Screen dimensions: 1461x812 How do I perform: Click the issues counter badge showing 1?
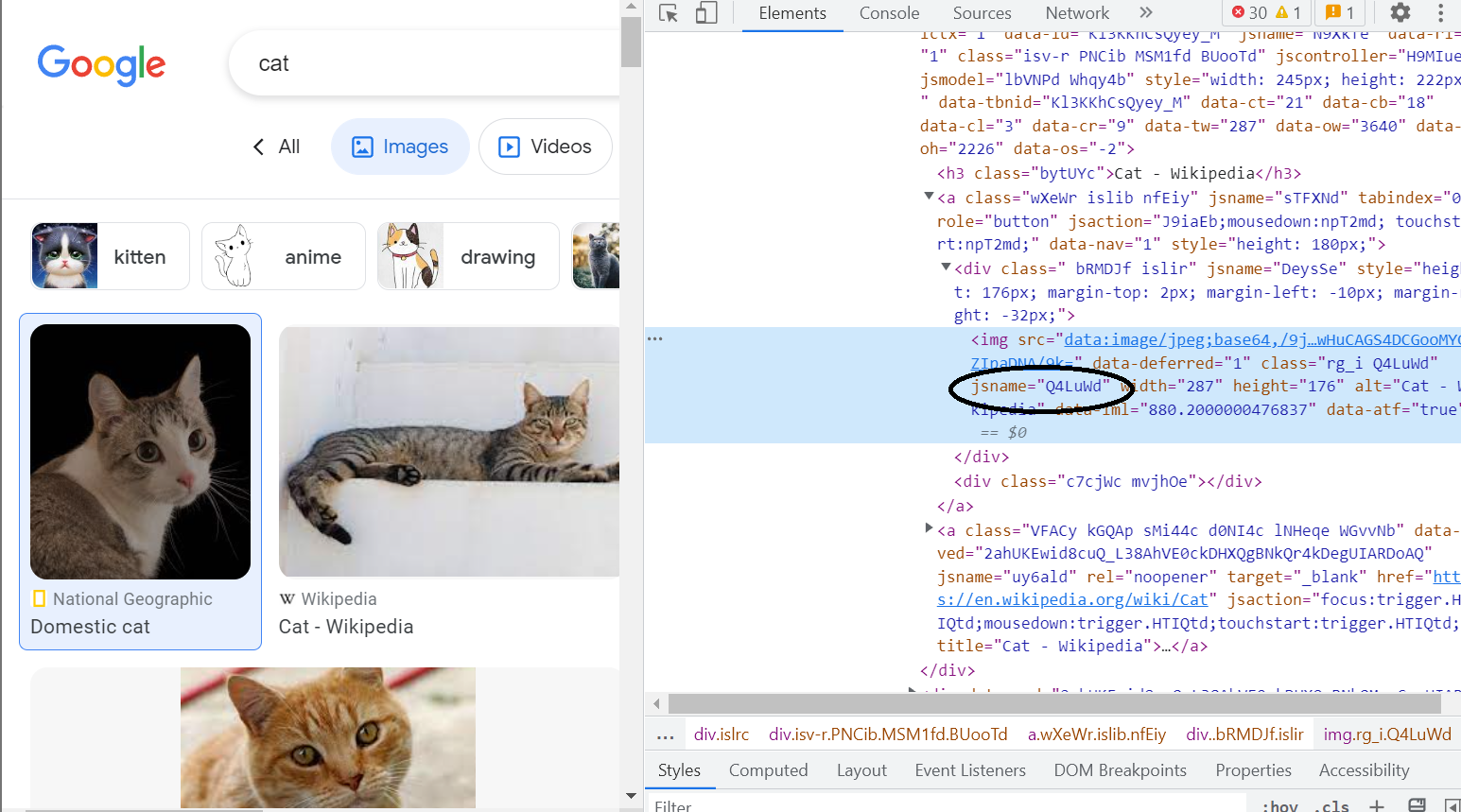(1339, 13)
